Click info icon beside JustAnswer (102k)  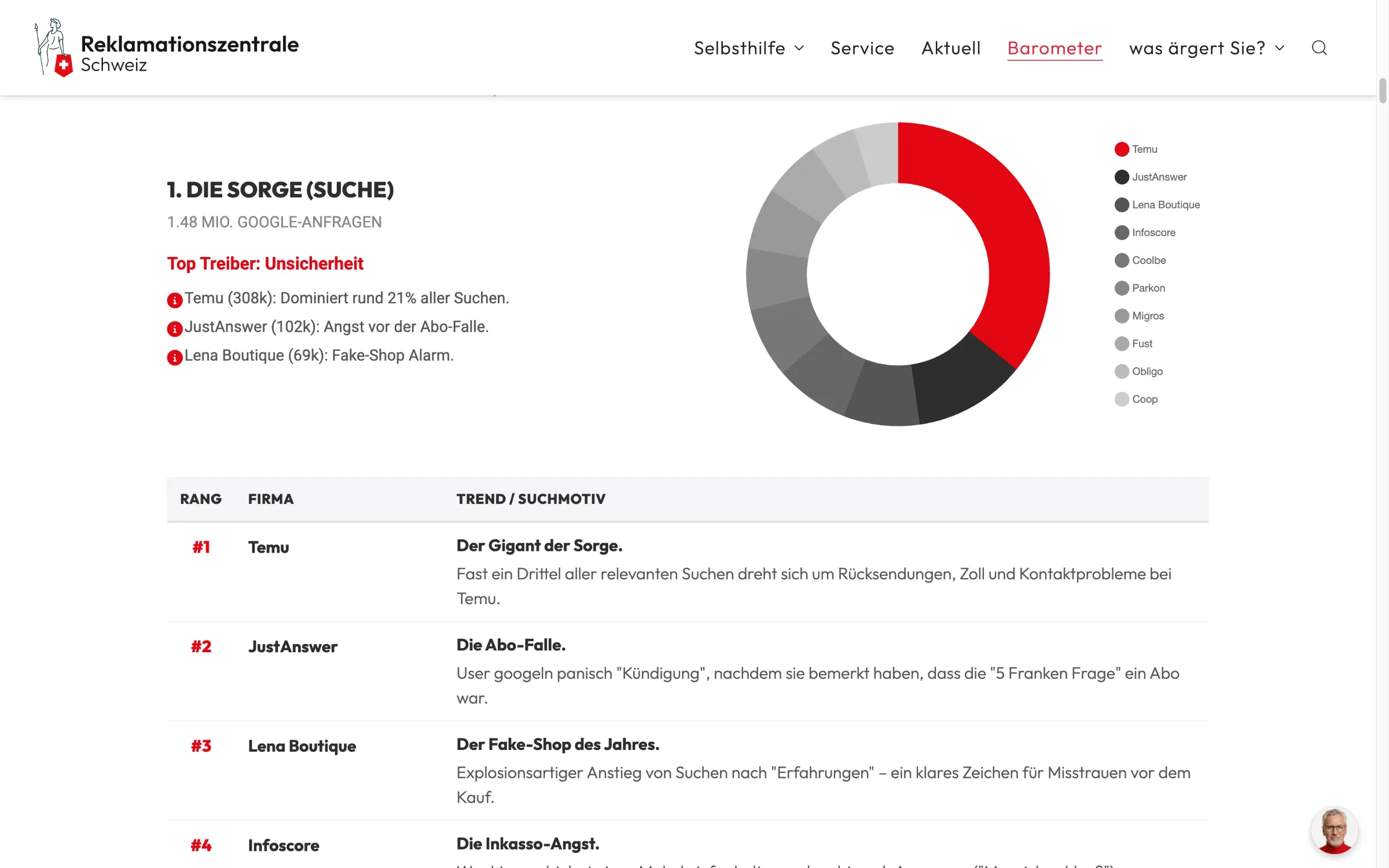175,329
